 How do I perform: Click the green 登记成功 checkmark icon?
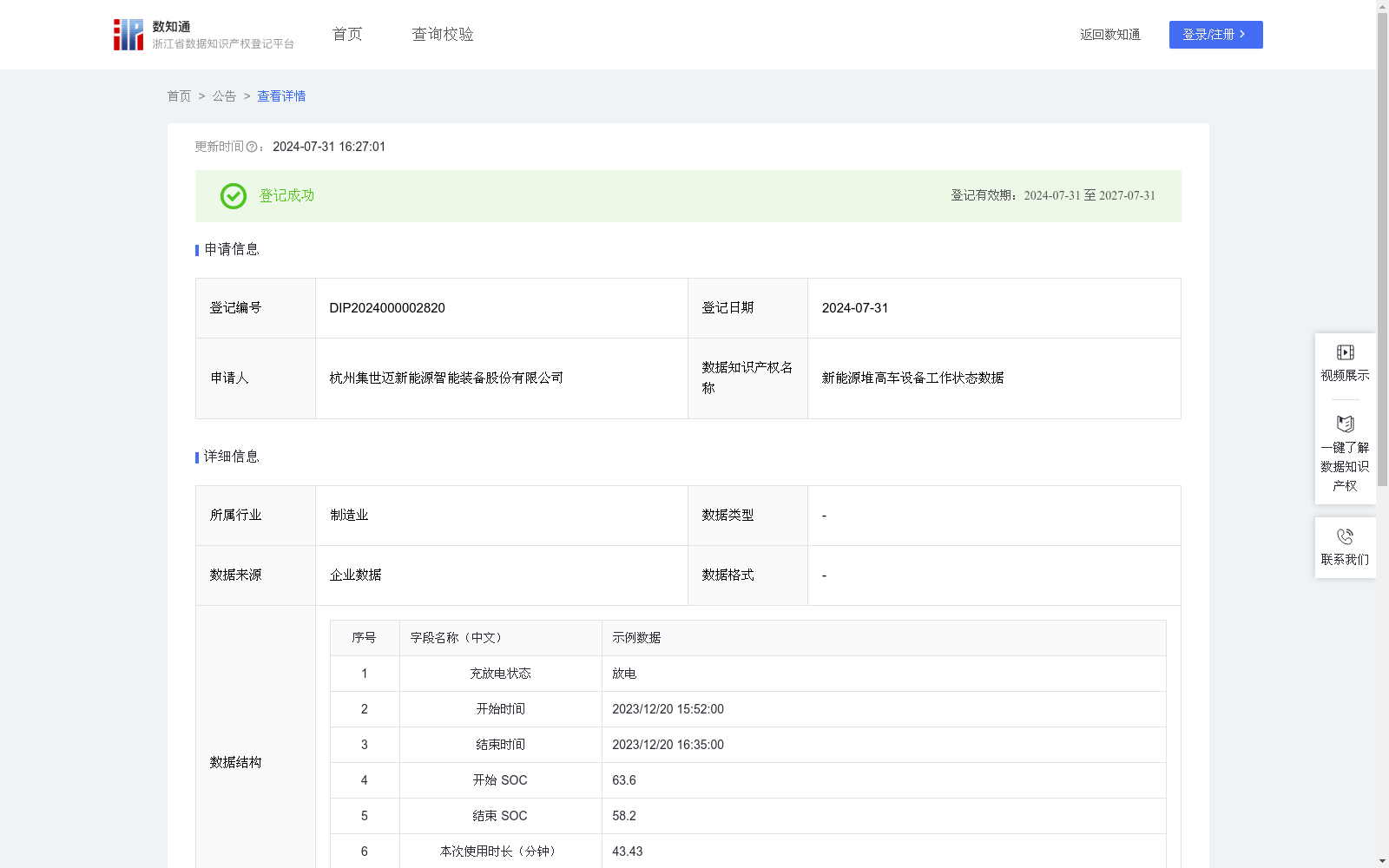click(x=233, y=196)
